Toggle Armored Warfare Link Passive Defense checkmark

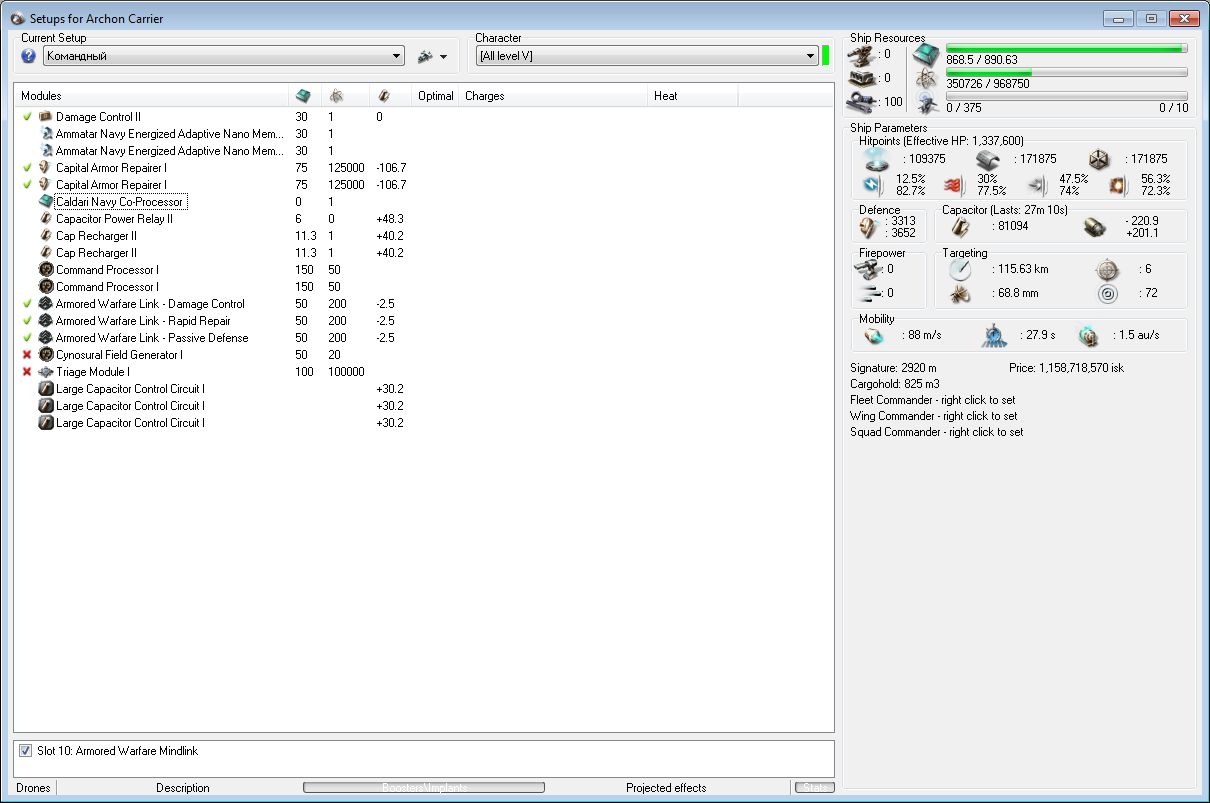(x=27, y=338)
